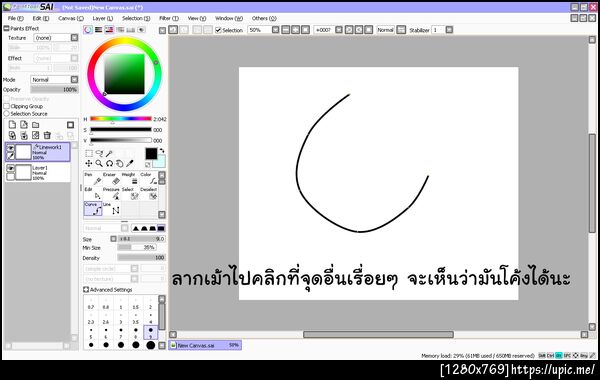This screenshot has height=380, width=600.
Task: Switch to the New Canvas.sai document tab
Action: pyautogui.click(x=205, y=345)
